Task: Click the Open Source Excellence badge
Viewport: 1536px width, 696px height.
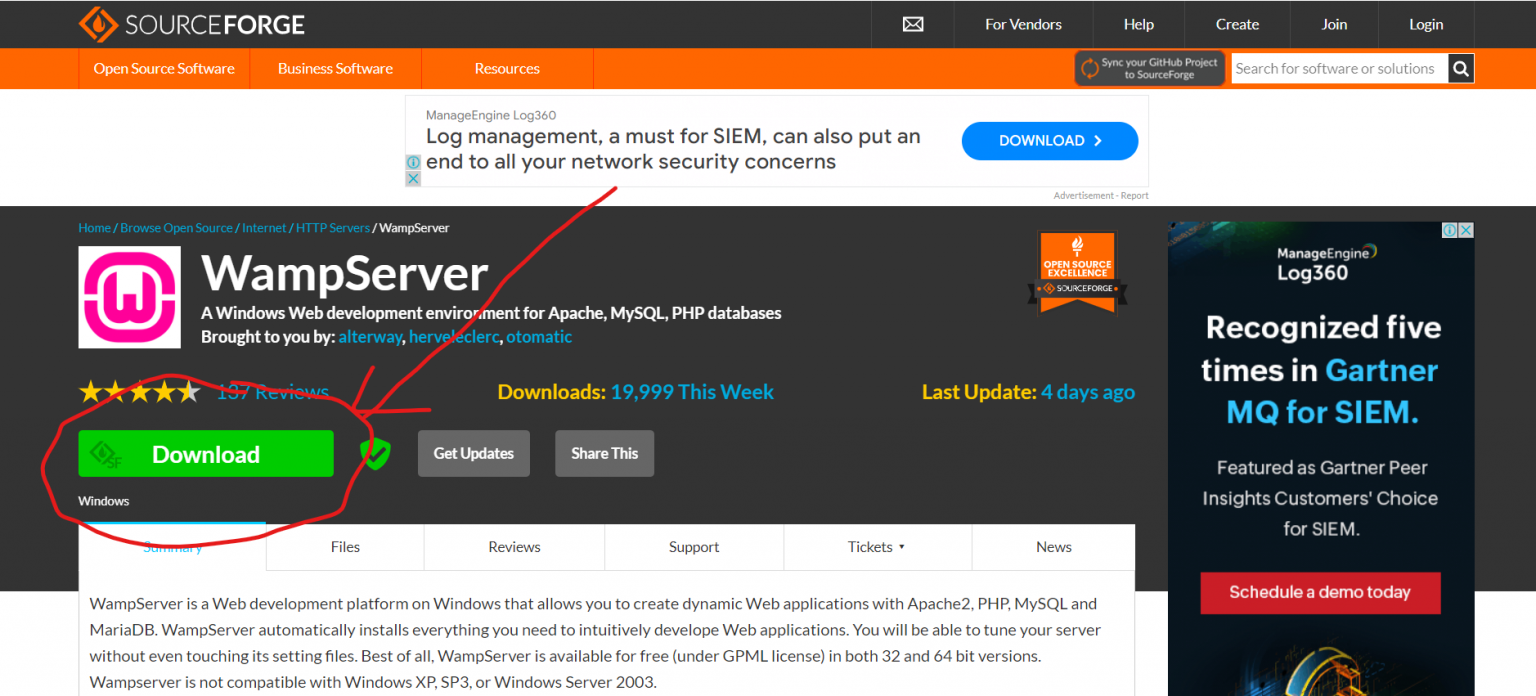Action: [x=1078, y=268]
